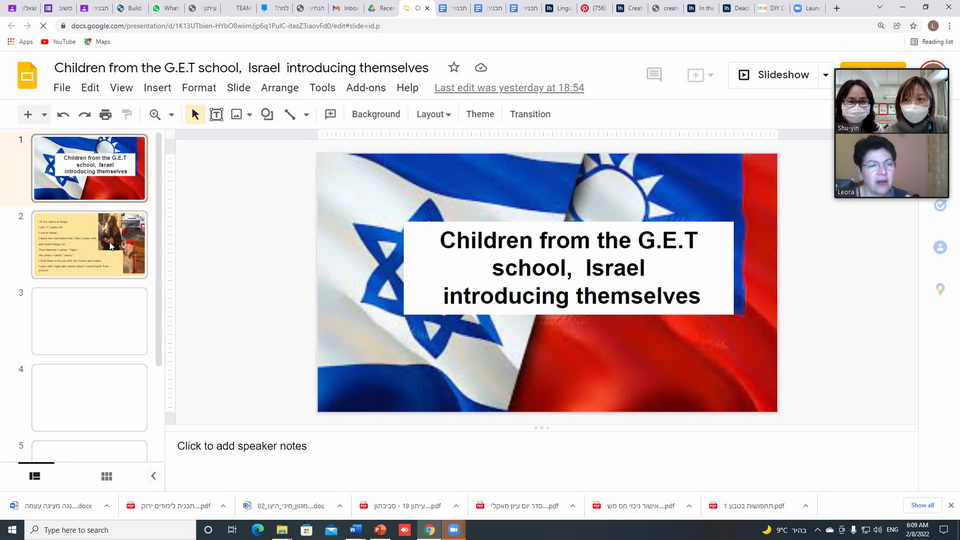Select the arrow cursor tool

pyautogui.click(x=195, y=115)
